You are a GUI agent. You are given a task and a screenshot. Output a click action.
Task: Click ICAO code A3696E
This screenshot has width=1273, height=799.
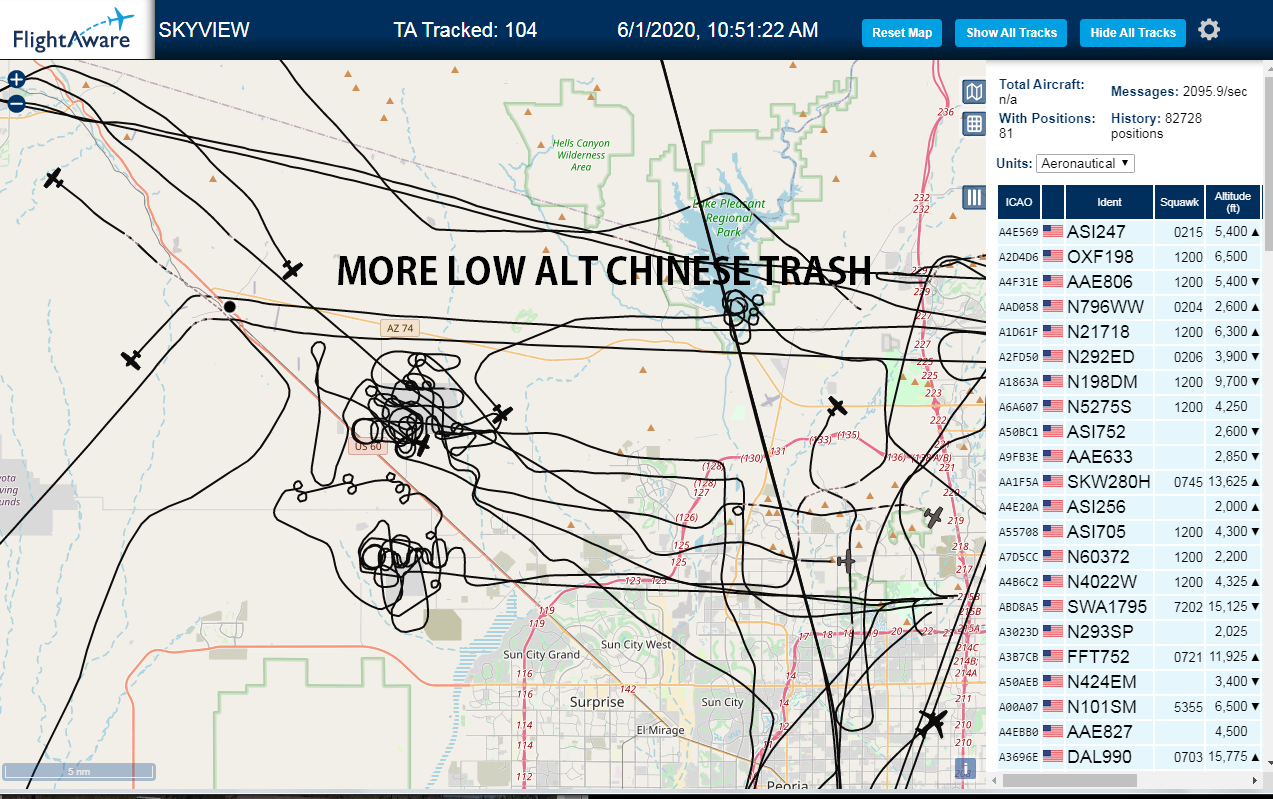[1018, 757]
